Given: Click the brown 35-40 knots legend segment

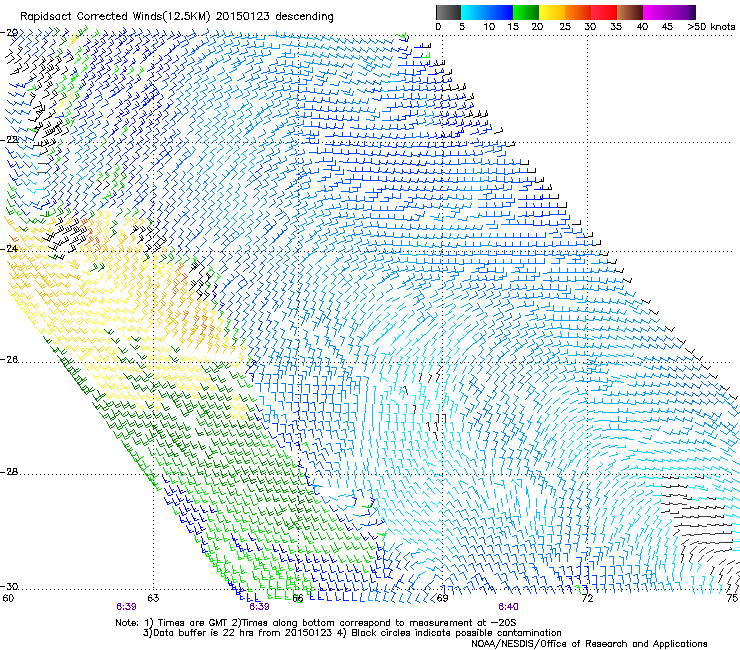Looking at the screenshot, I should point(630,12).
